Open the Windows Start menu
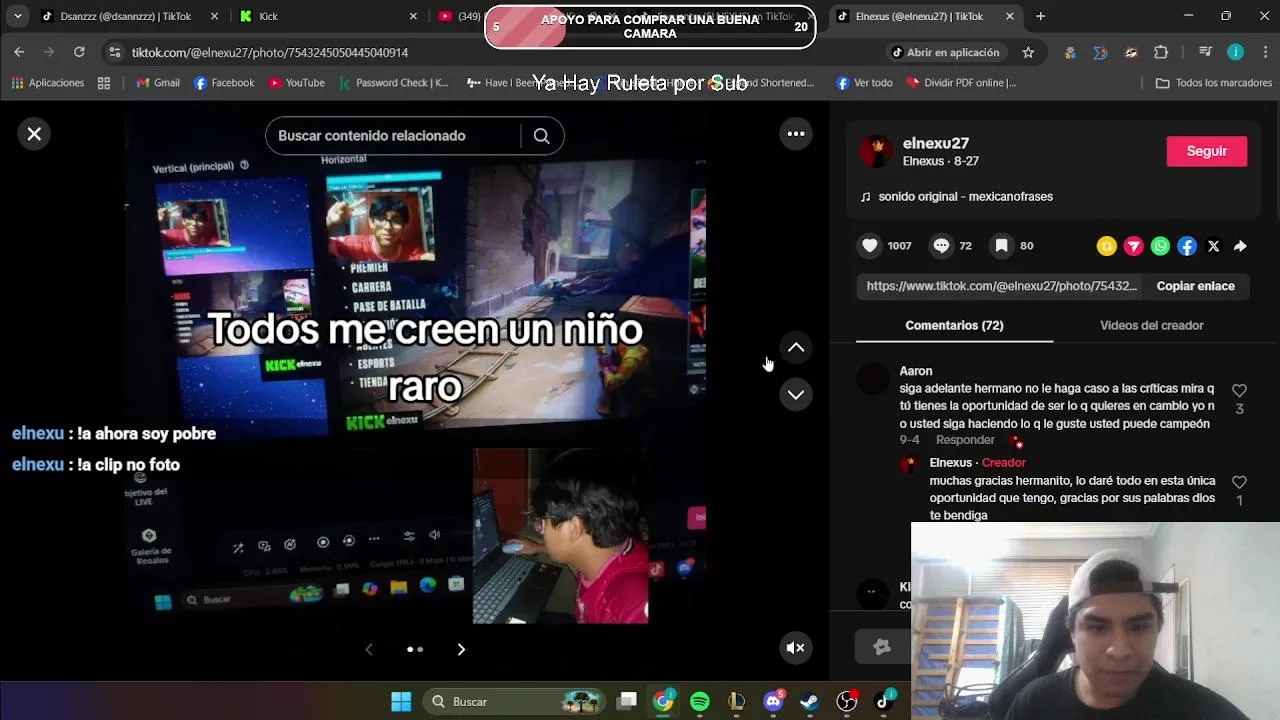Image resolution: width=1280 pixels, height=720 pixels. tap(401, 702)
